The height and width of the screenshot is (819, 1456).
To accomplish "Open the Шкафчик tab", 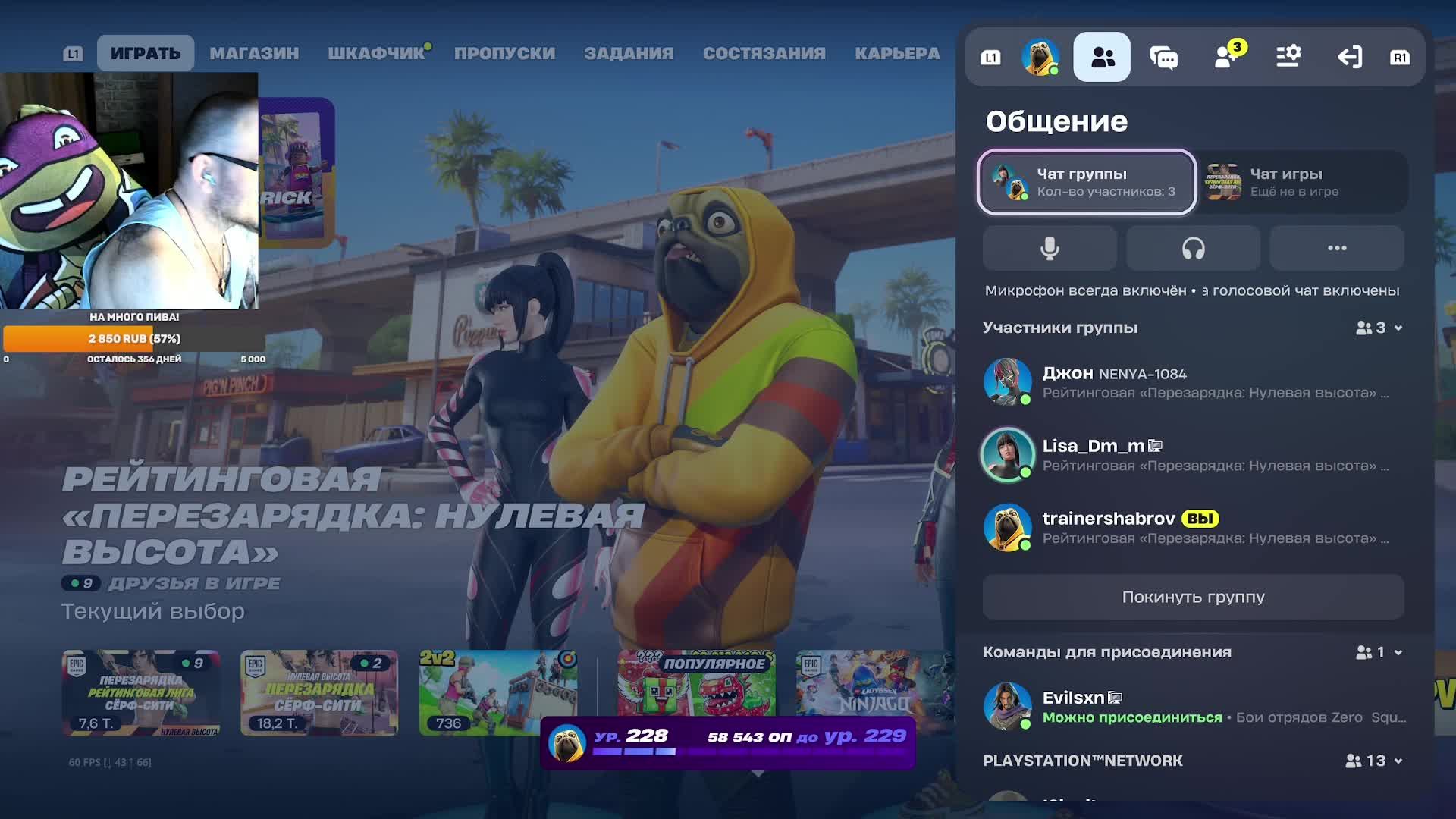I will (x=376, y=53).
